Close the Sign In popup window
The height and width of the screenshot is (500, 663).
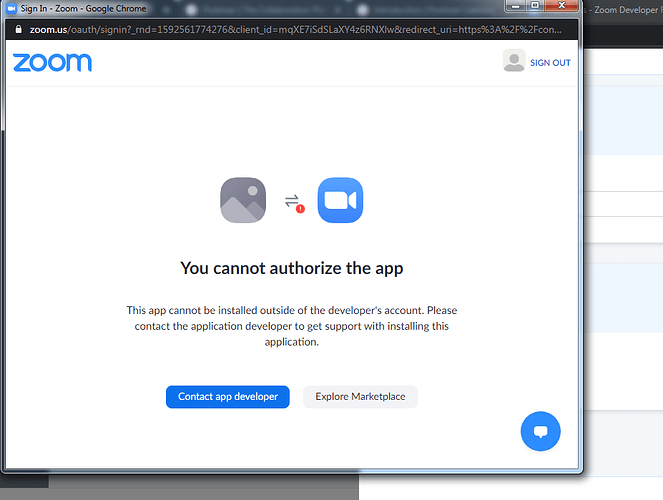tap(562, 6)
